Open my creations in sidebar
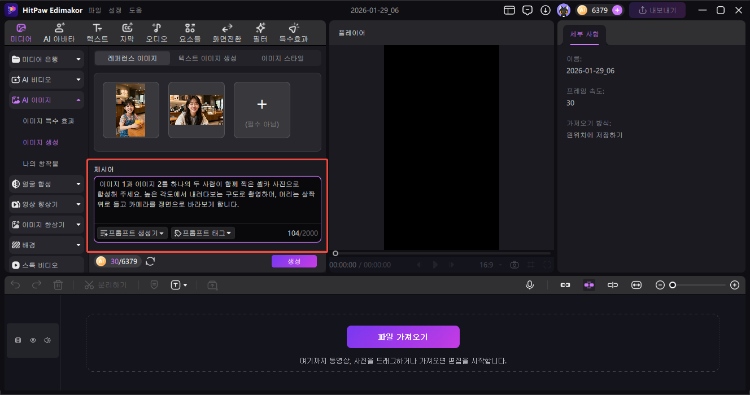The height and width of the screenshot is (395, 750). tap(40, 164)
